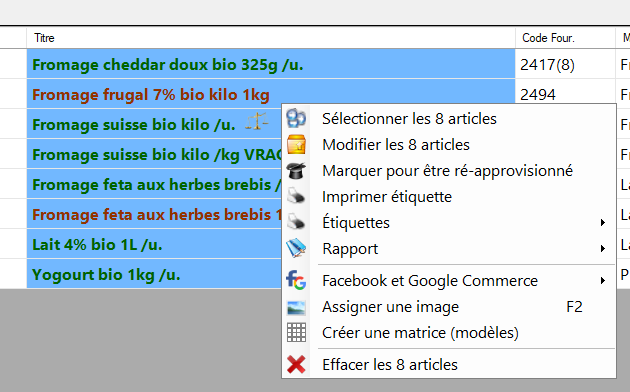Select row Fromage cheddar doux bio 325g /u.
This screenshot has height=392, width=630.
(x=271, y=64)
